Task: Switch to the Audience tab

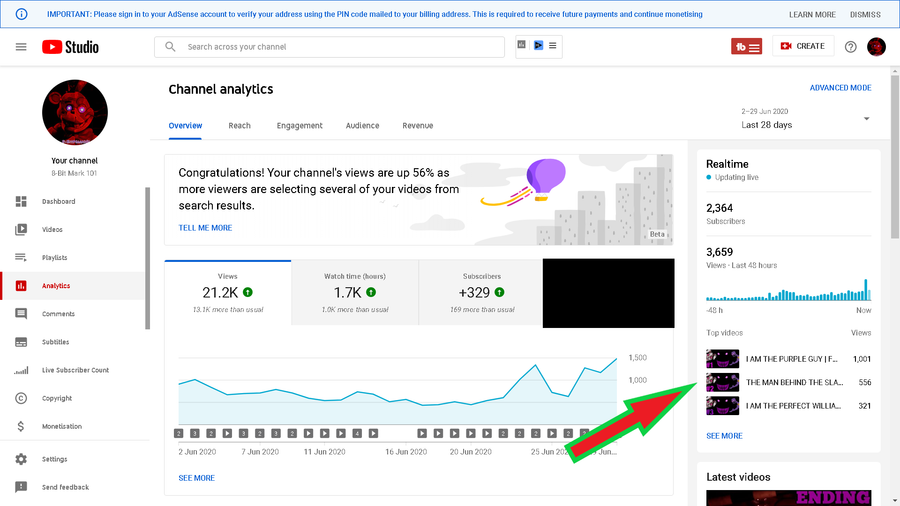Action: tap(362, 126)
